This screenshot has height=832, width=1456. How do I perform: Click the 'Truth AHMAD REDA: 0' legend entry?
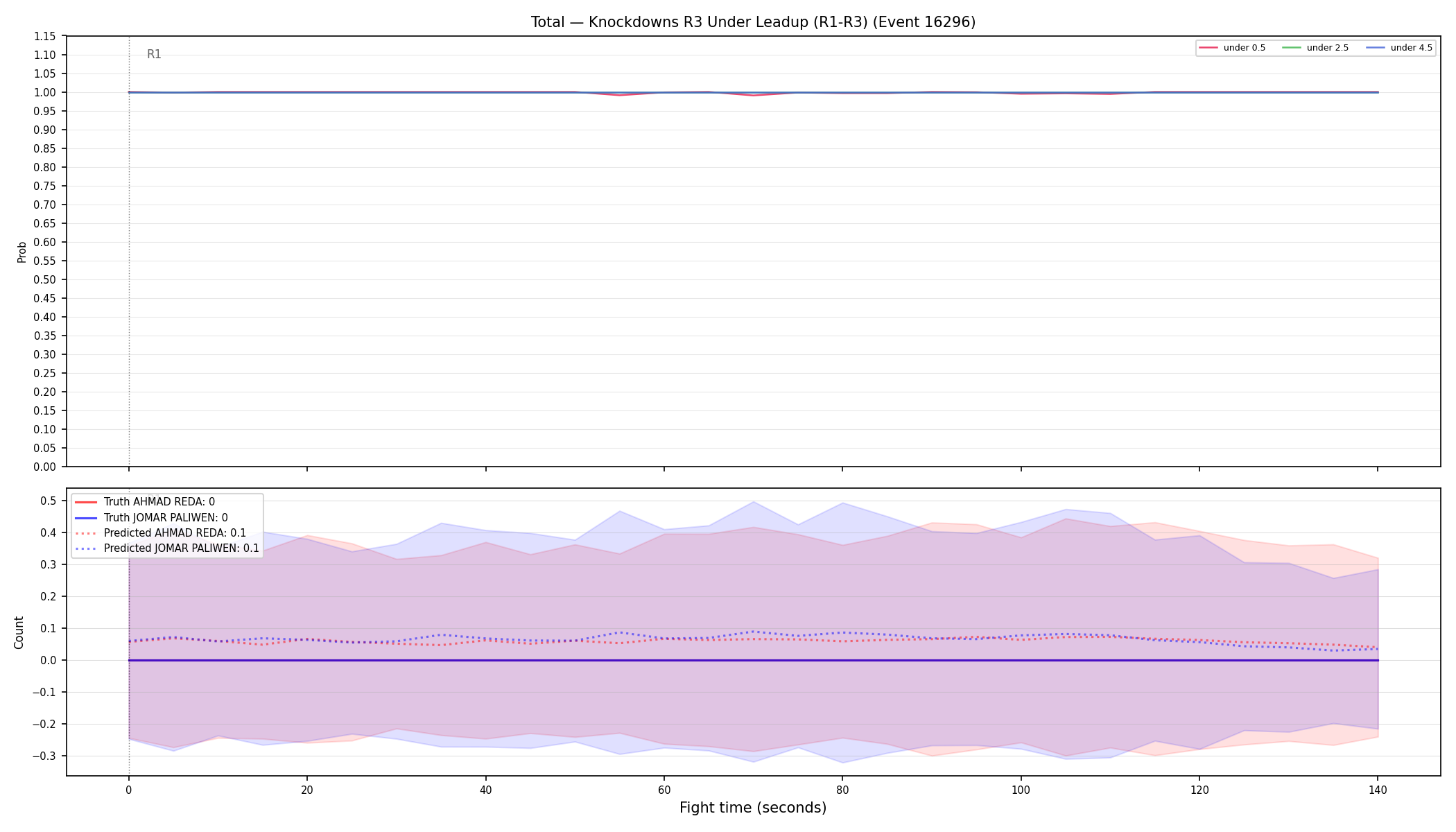145,502
